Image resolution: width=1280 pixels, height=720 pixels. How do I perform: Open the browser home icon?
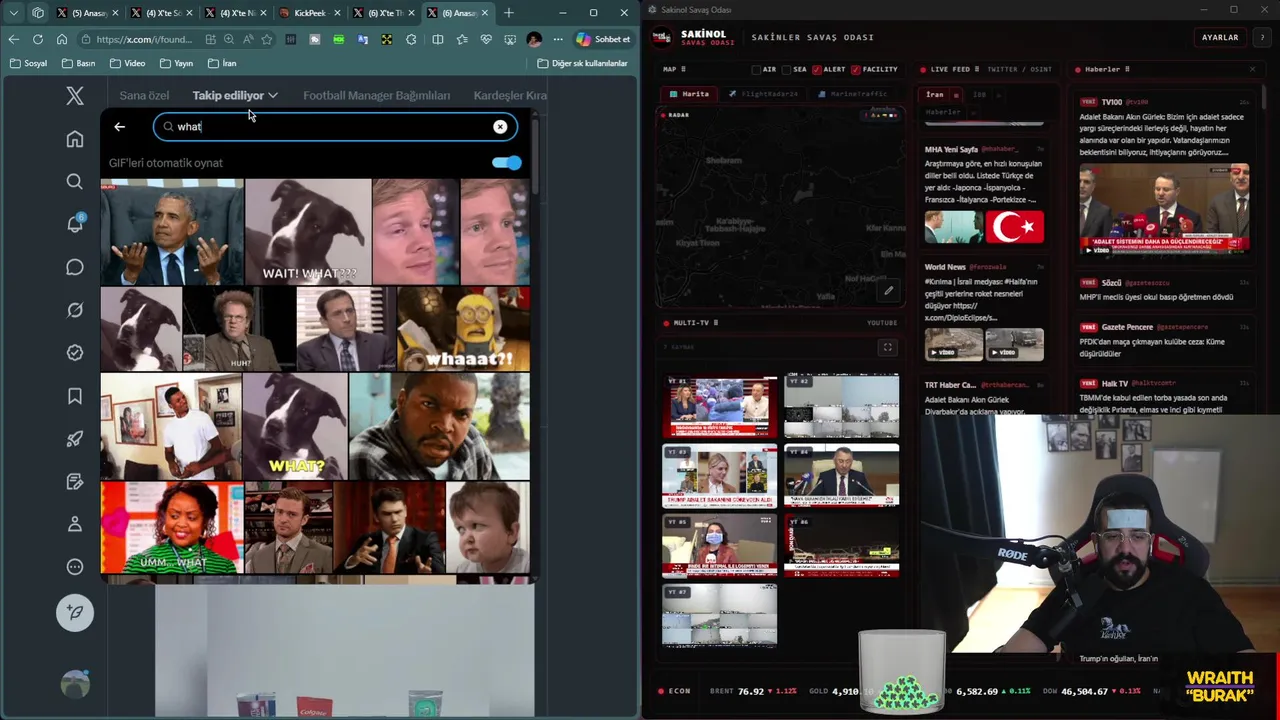[x=62, y=39]
